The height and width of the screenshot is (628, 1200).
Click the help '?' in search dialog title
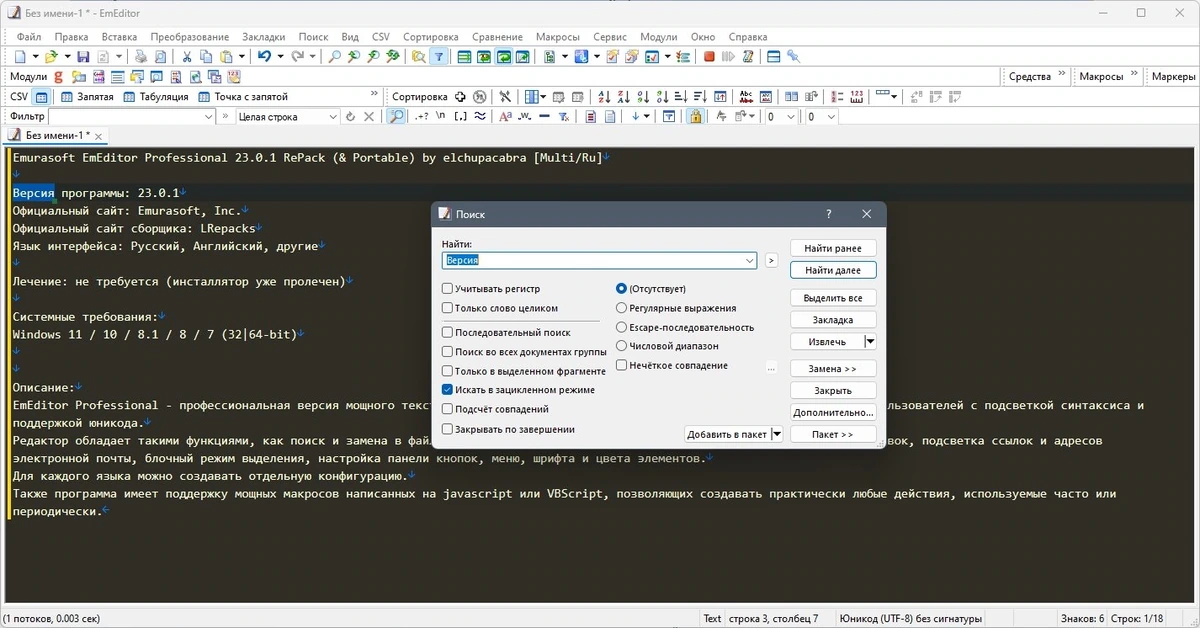coord(828,214)
